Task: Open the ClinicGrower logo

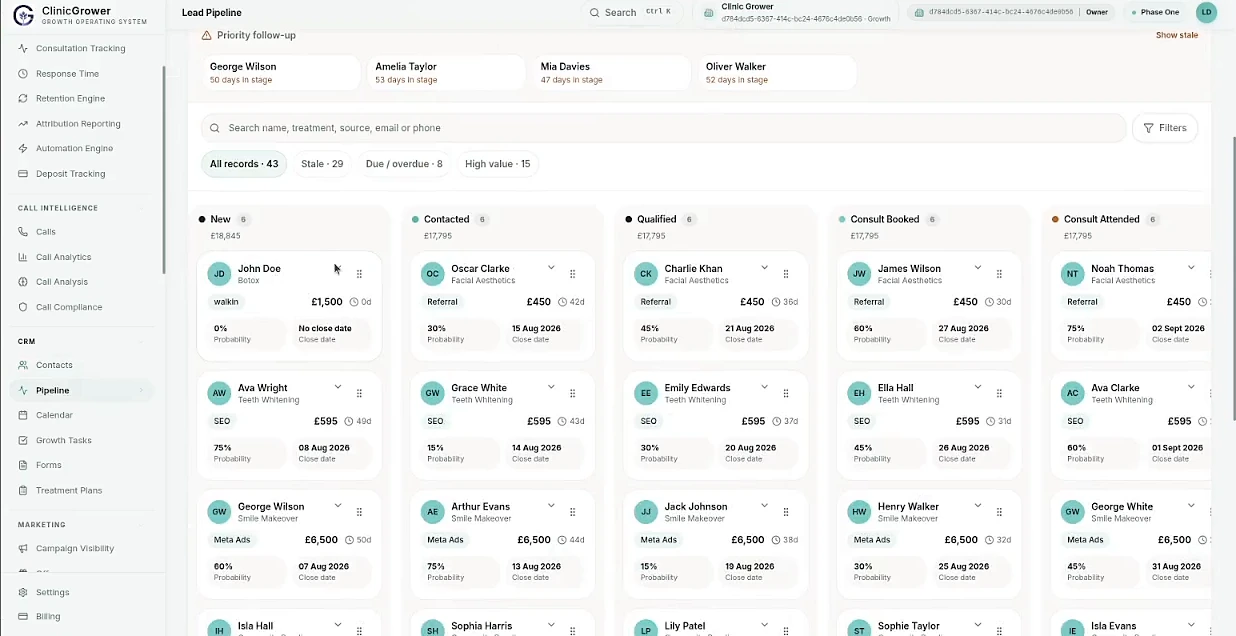Action: click(23, 13)
